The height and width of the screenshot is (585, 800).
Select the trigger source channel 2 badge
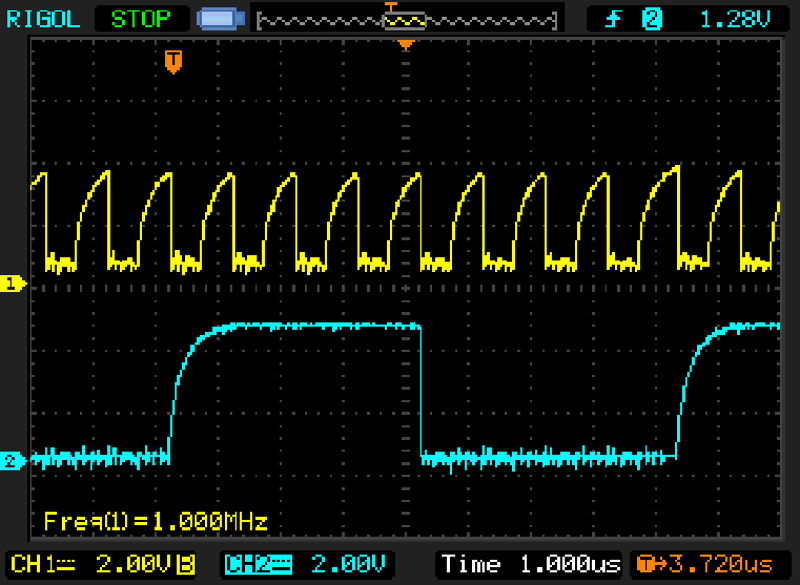click(x=651, y=18)
